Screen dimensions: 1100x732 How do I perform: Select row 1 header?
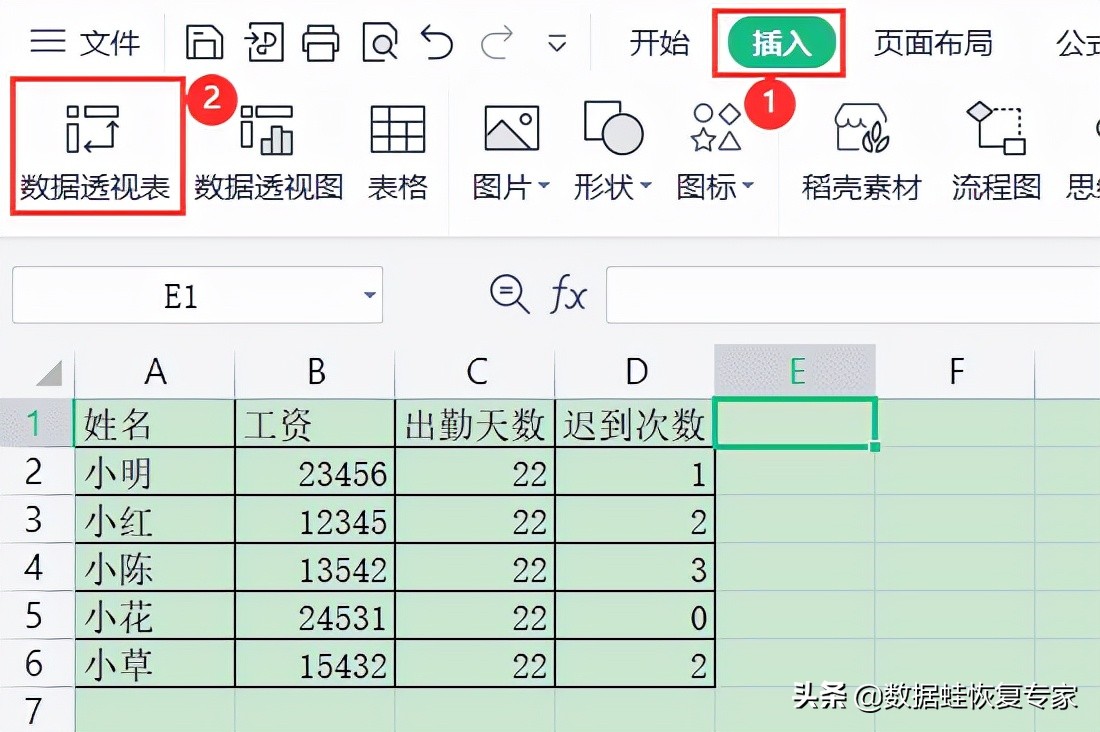pos(36,423)
